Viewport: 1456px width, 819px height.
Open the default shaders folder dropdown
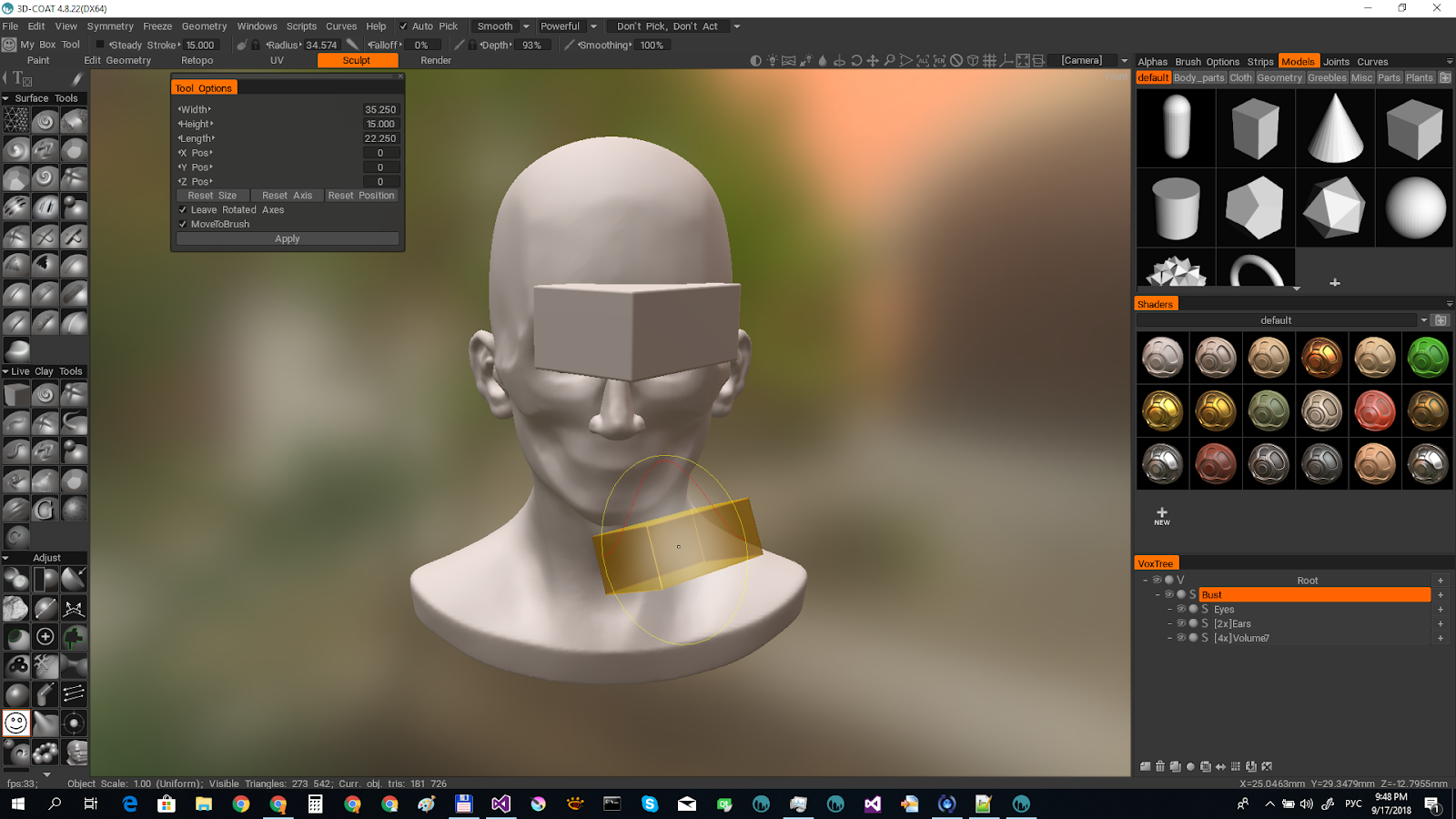[x=1424, y=320]
